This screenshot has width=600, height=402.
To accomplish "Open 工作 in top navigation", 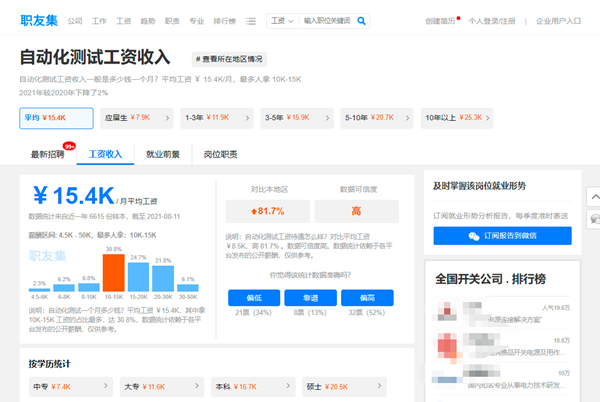I will [99, 21].
